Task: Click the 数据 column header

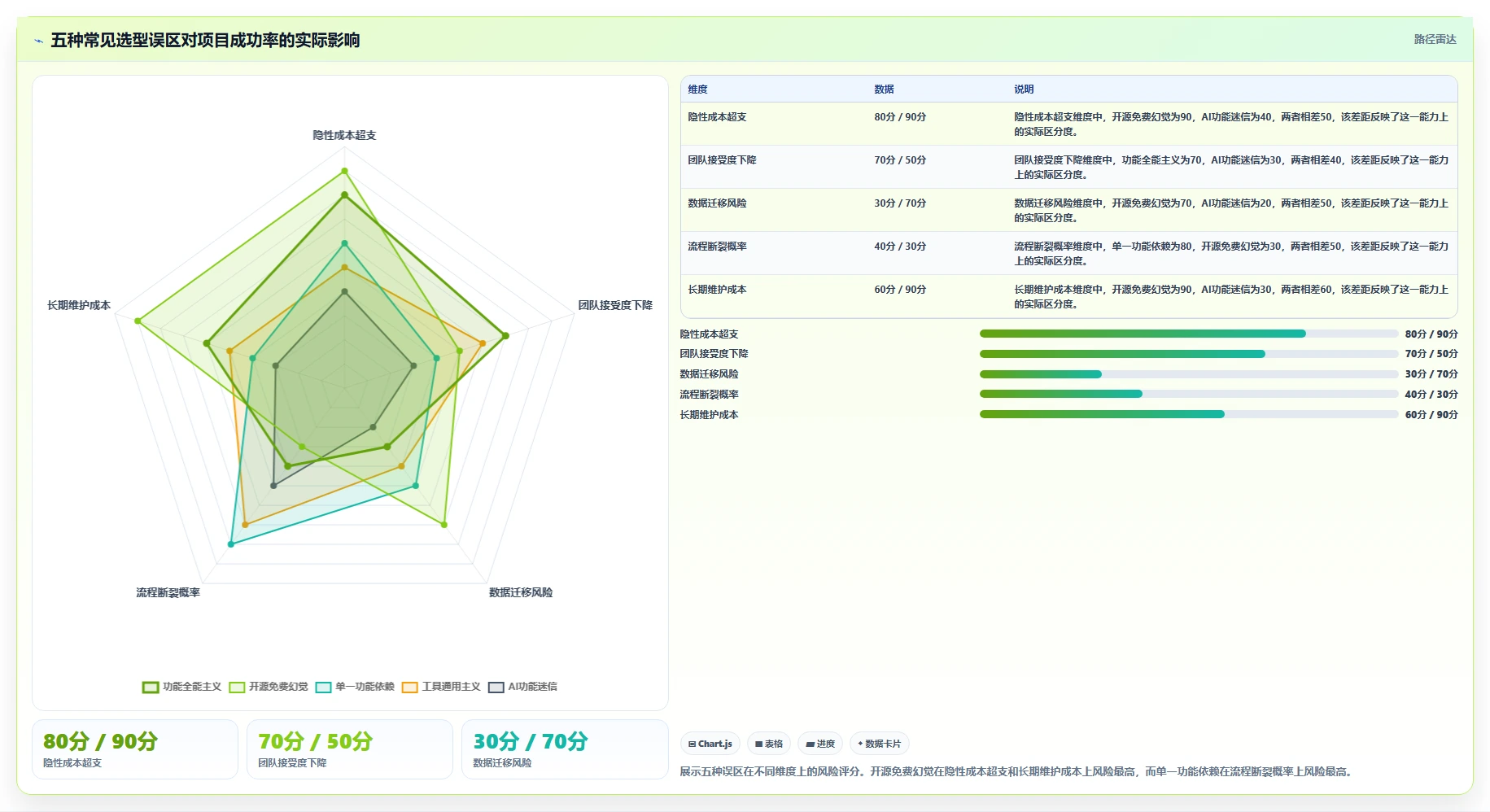Action: pos(884,89)
